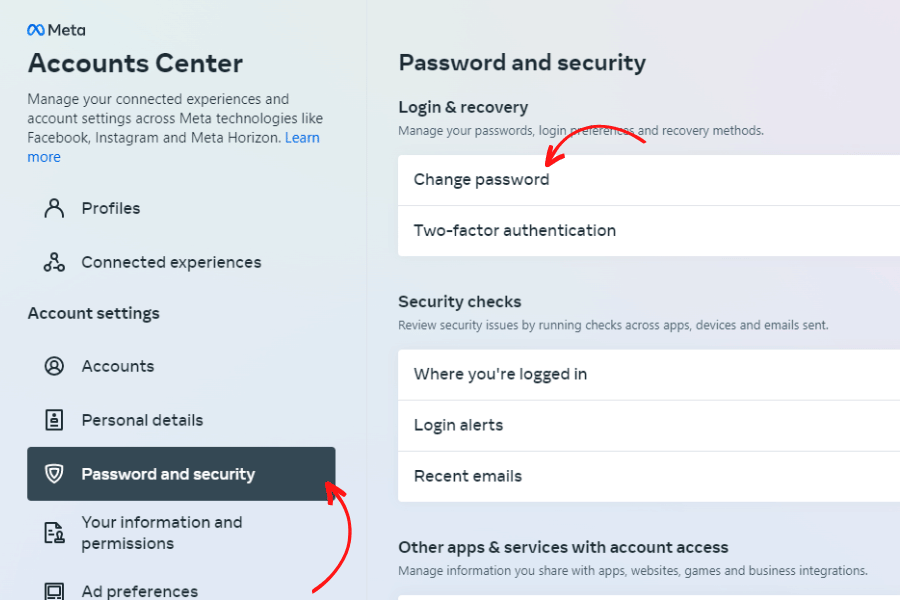Navigate to the Profiles section
The width and height of the screenshot is (900, 600).
point(110,208)
